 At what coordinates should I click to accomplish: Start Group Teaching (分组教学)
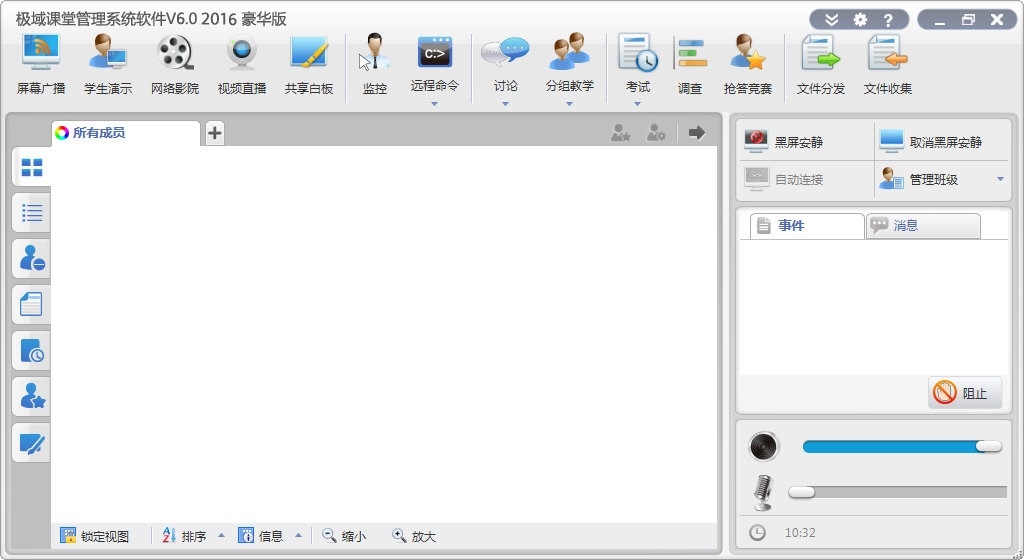pyautogui.click(x=569, y=64)
